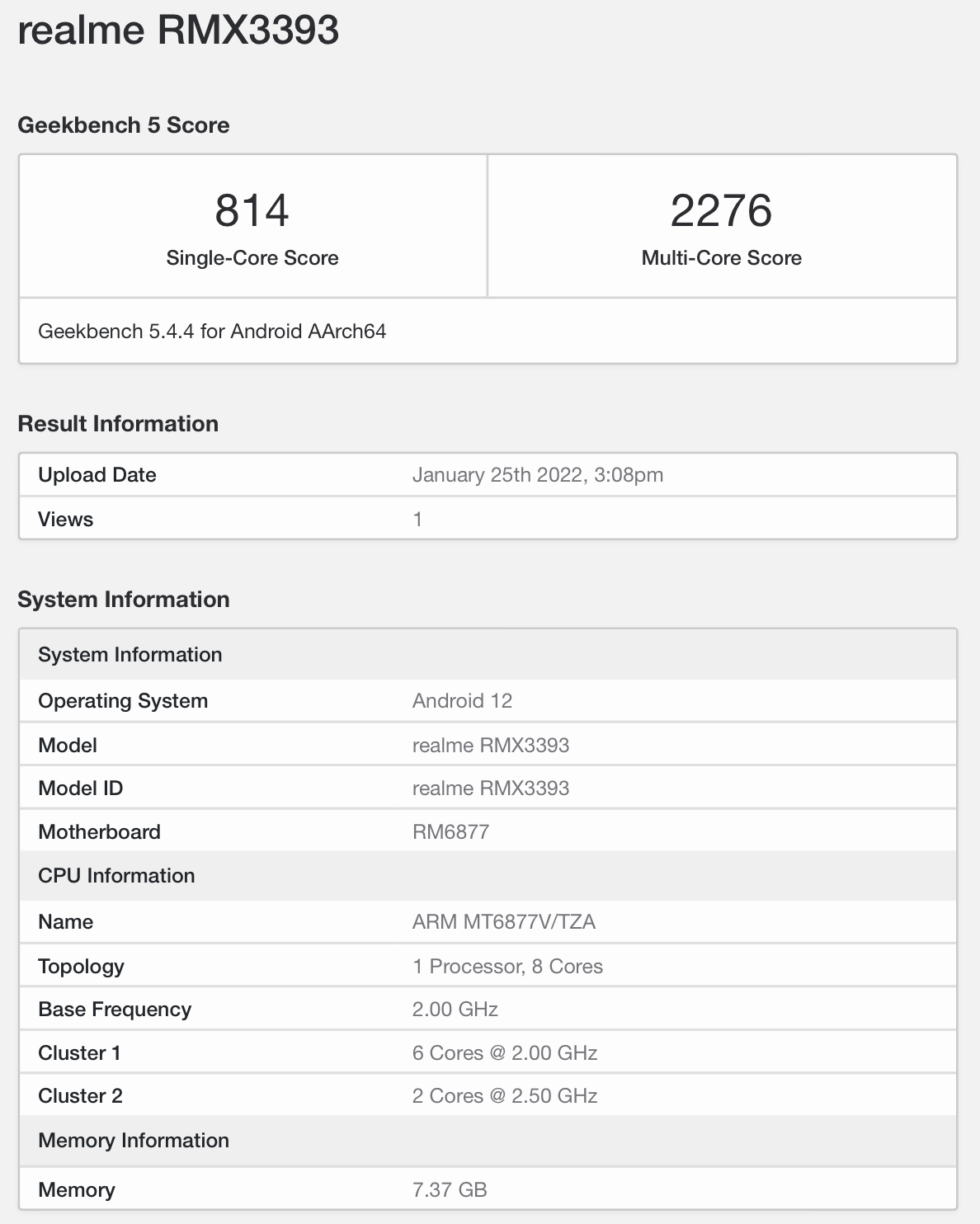980x1224 pixels.
Task: Click Cluster 1 value 6 Cores @ 2.00 GHz
Action: [504, 1053]
